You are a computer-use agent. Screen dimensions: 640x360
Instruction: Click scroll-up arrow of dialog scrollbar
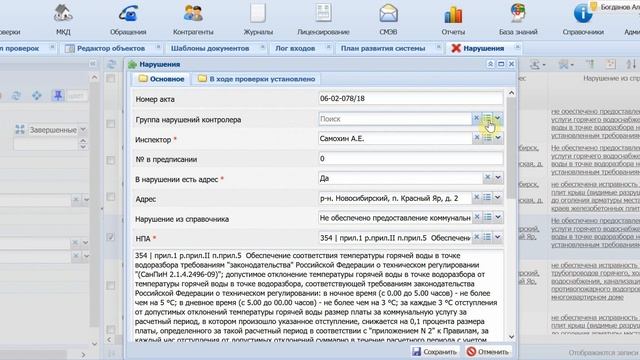pyautogui.click(x=511, y=93)
